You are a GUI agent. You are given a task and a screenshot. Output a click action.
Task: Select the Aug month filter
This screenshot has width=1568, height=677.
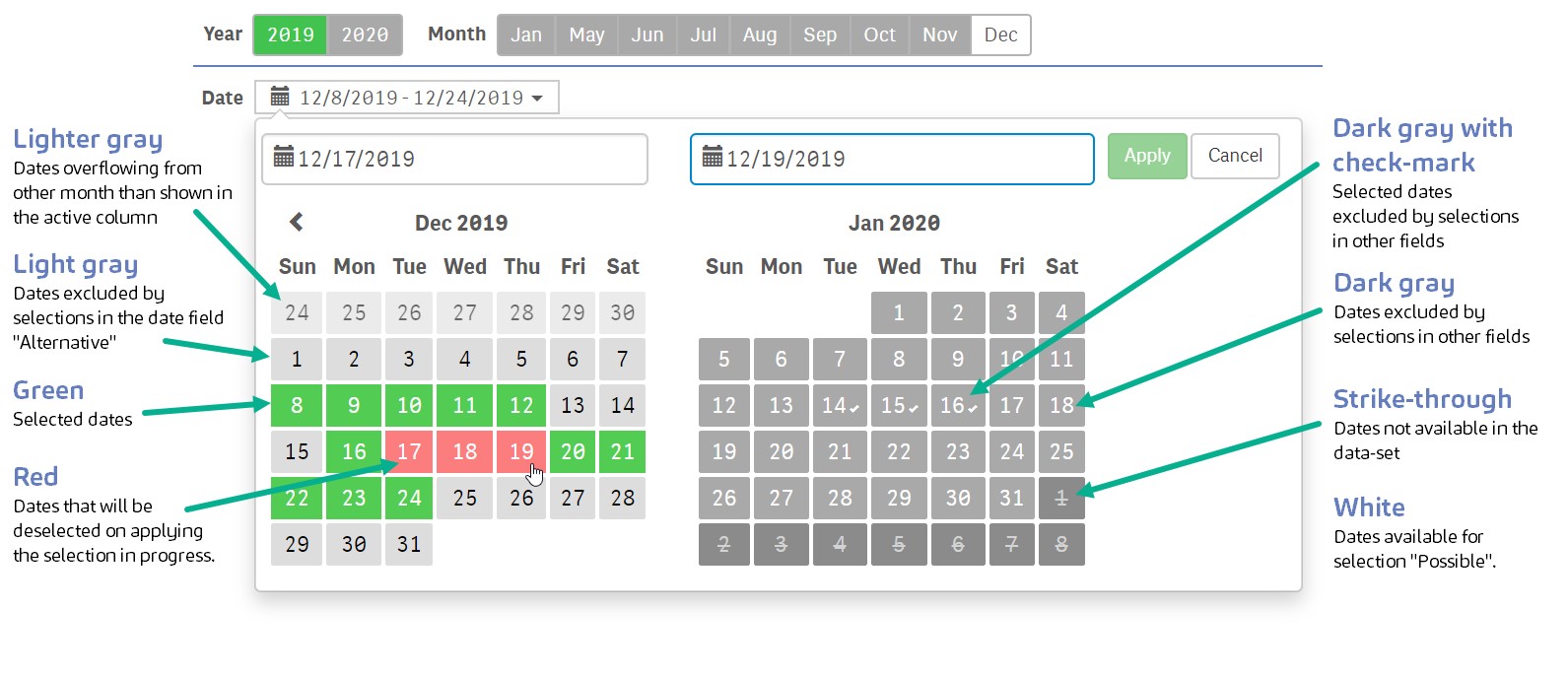pos(760,34)
